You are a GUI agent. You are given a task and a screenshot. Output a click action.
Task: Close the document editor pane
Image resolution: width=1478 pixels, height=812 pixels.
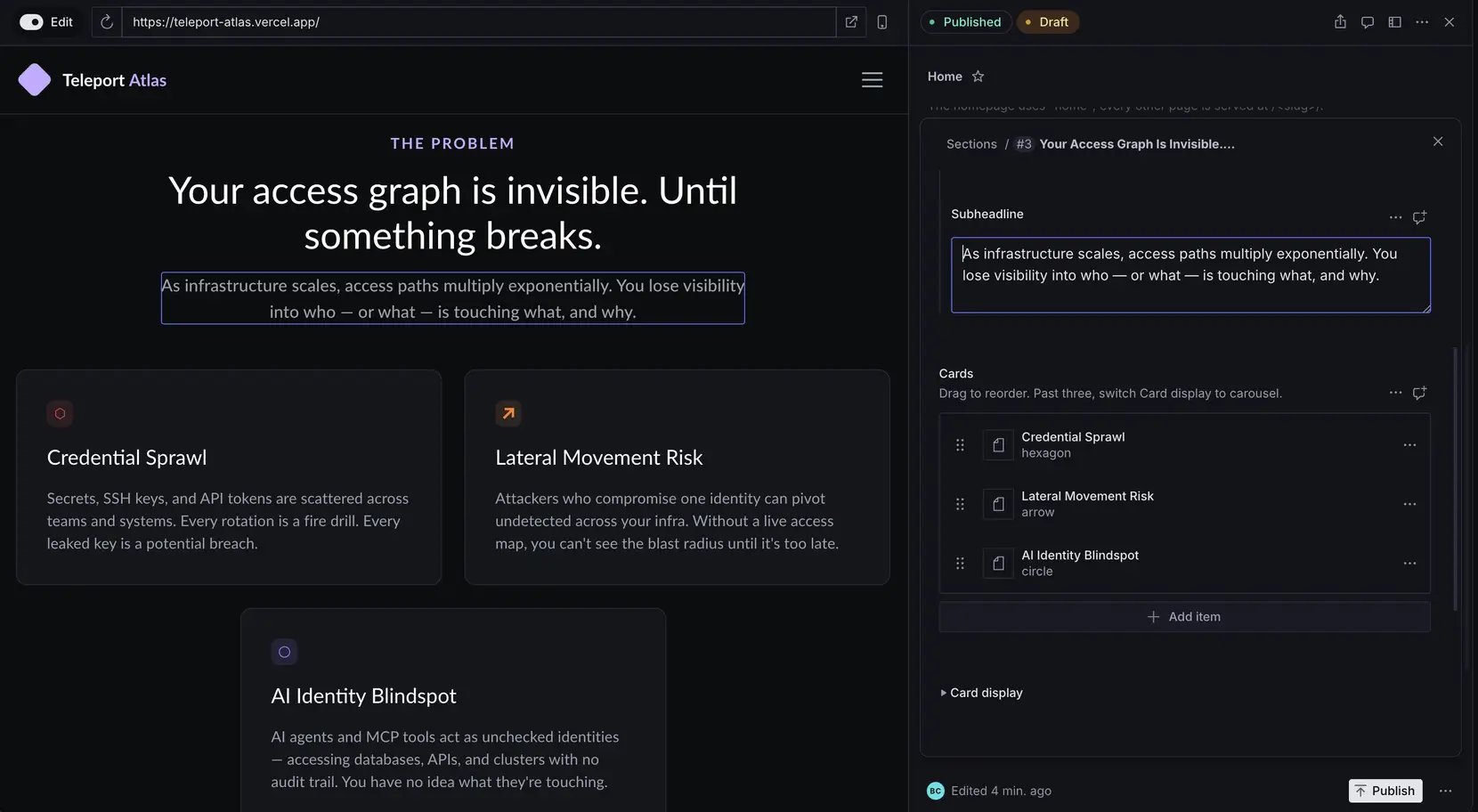(1450, 22)
